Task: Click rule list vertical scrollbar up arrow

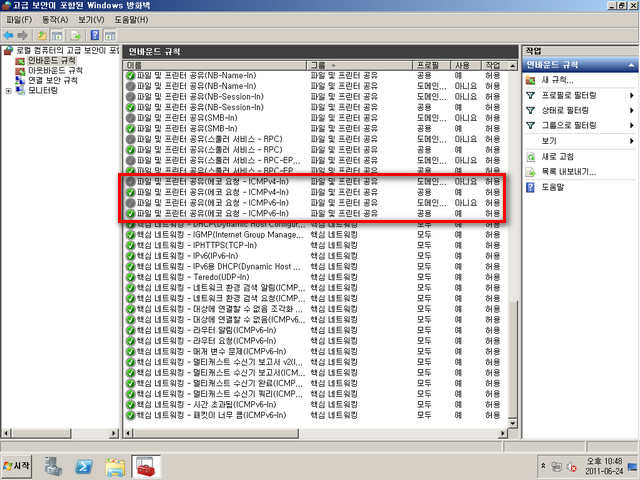Action: 513,65
